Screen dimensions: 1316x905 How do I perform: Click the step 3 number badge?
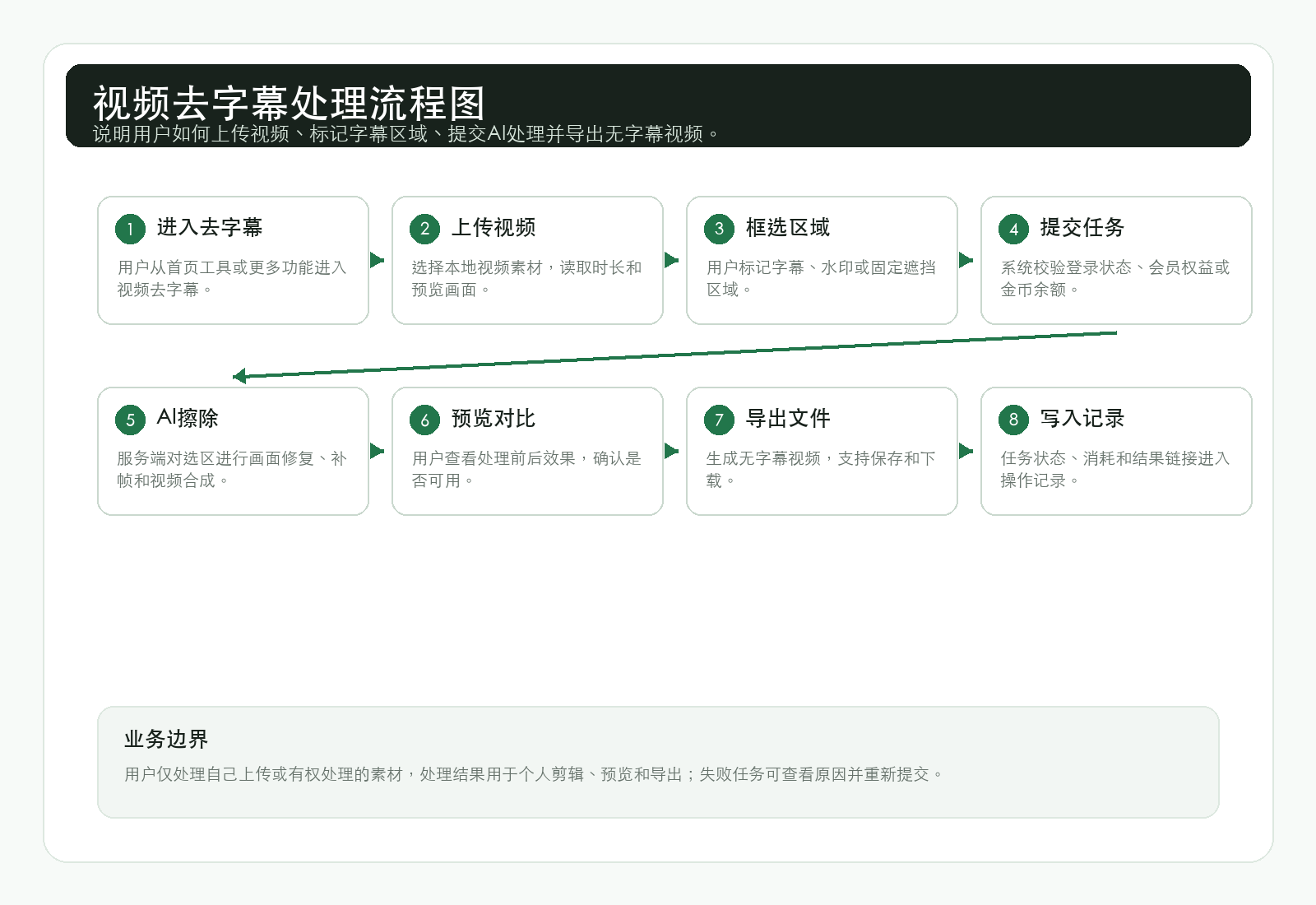(719, 229)
